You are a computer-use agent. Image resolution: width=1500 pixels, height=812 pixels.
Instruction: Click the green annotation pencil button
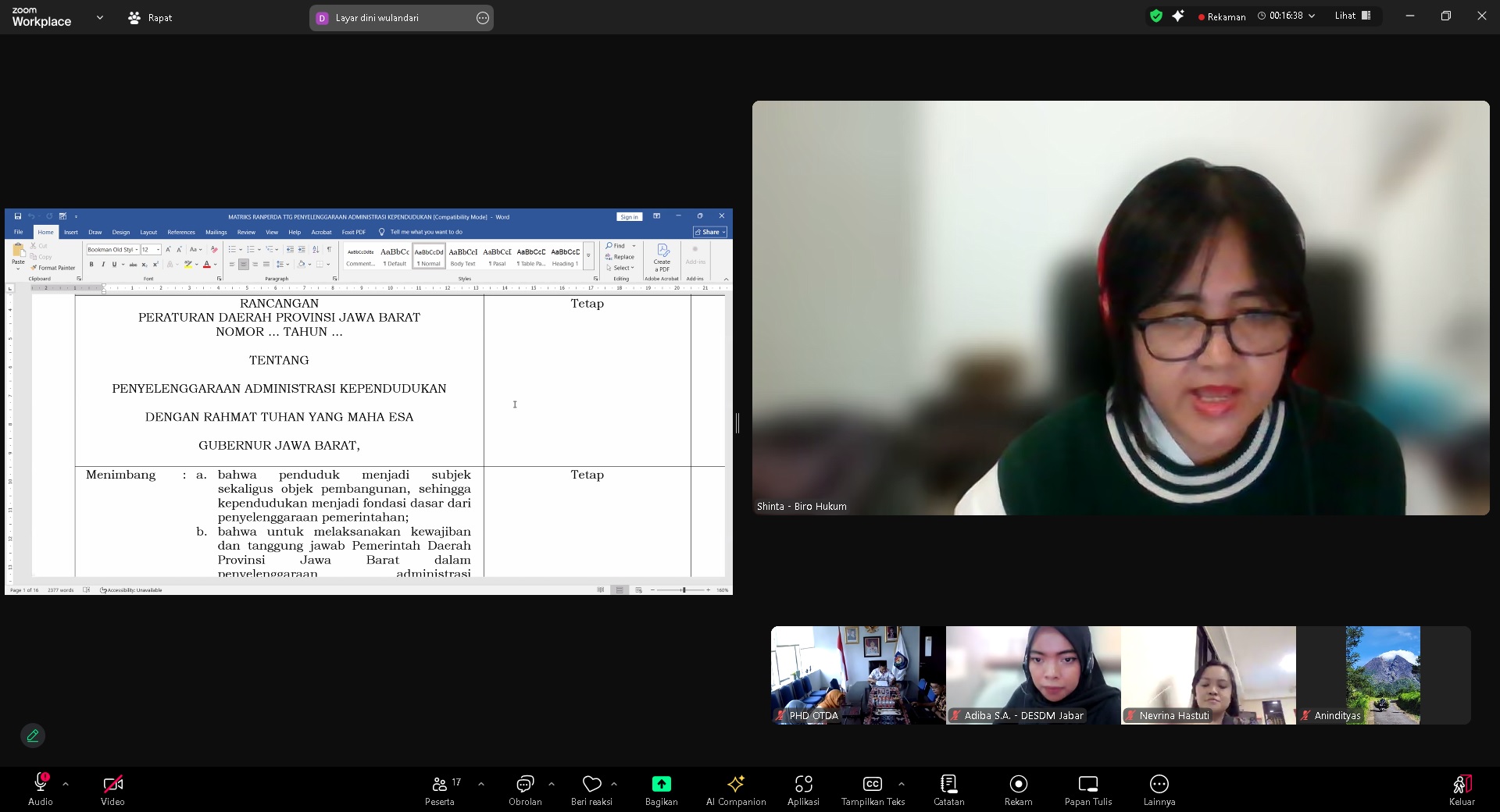coord(33,735)
